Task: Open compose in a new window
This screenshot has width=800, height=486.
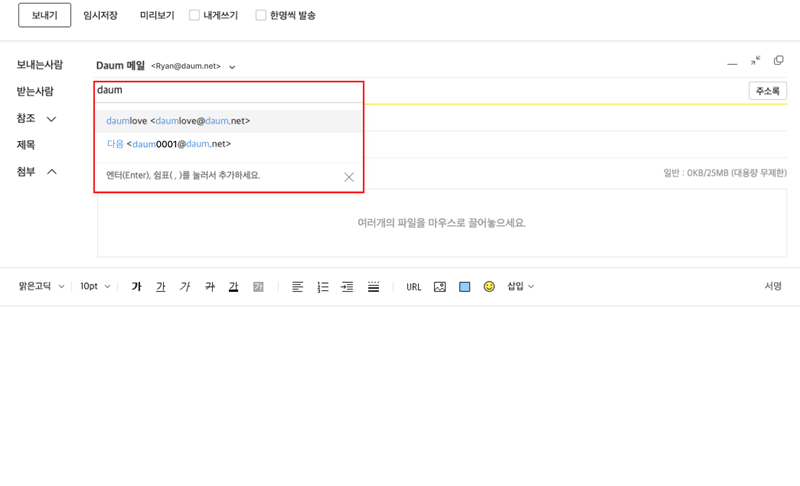Action: click(779, 60)
